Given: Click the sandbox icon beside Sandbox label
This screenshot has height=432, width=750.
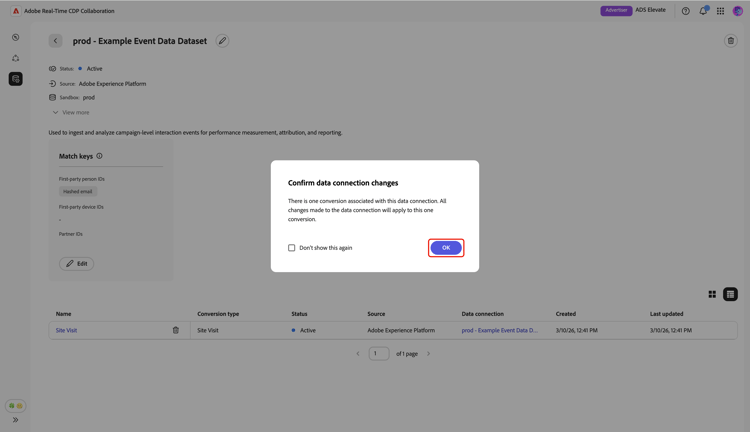Looking at the screenshot, I should 53,97.
